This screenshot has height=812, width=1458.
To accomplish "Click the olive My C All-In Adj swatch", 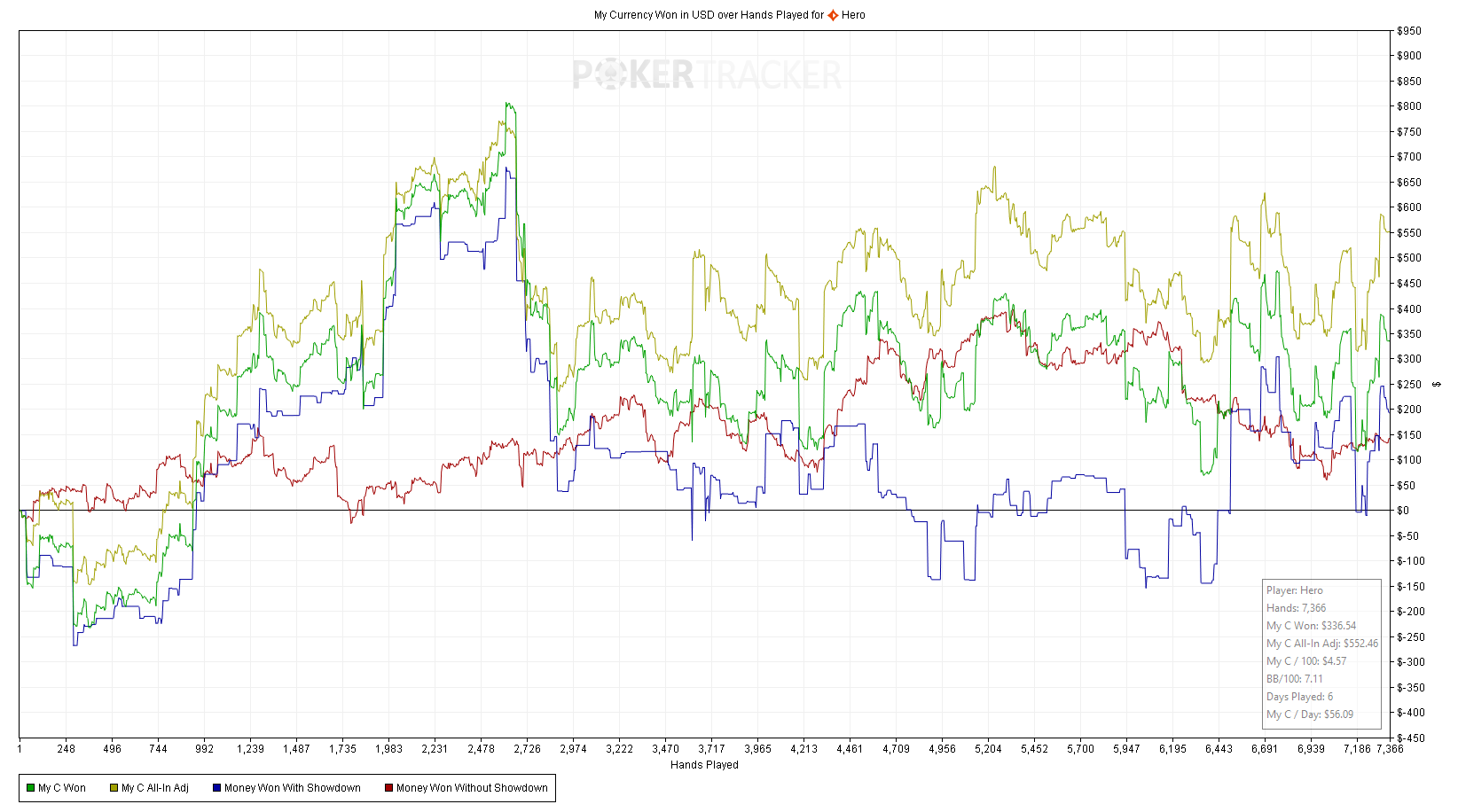I will click(x=114, y=788).
